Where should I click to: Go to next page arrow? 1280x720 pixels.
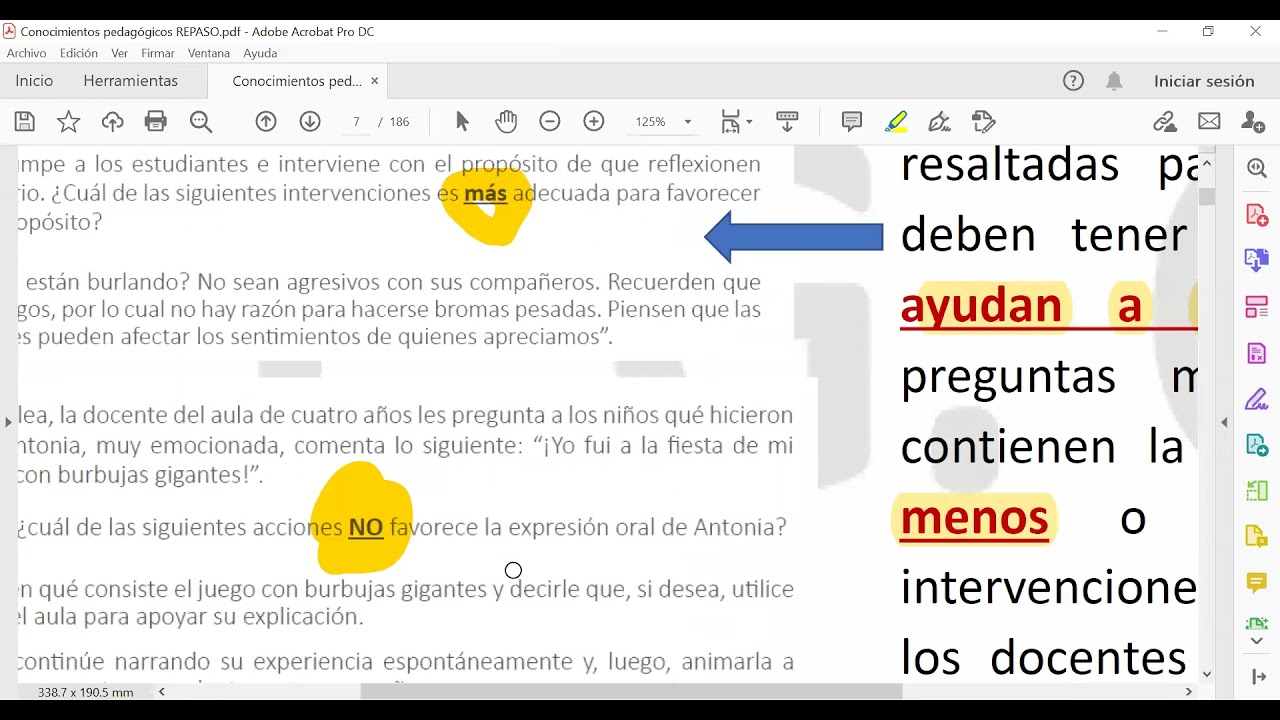[x=310, y=122]
